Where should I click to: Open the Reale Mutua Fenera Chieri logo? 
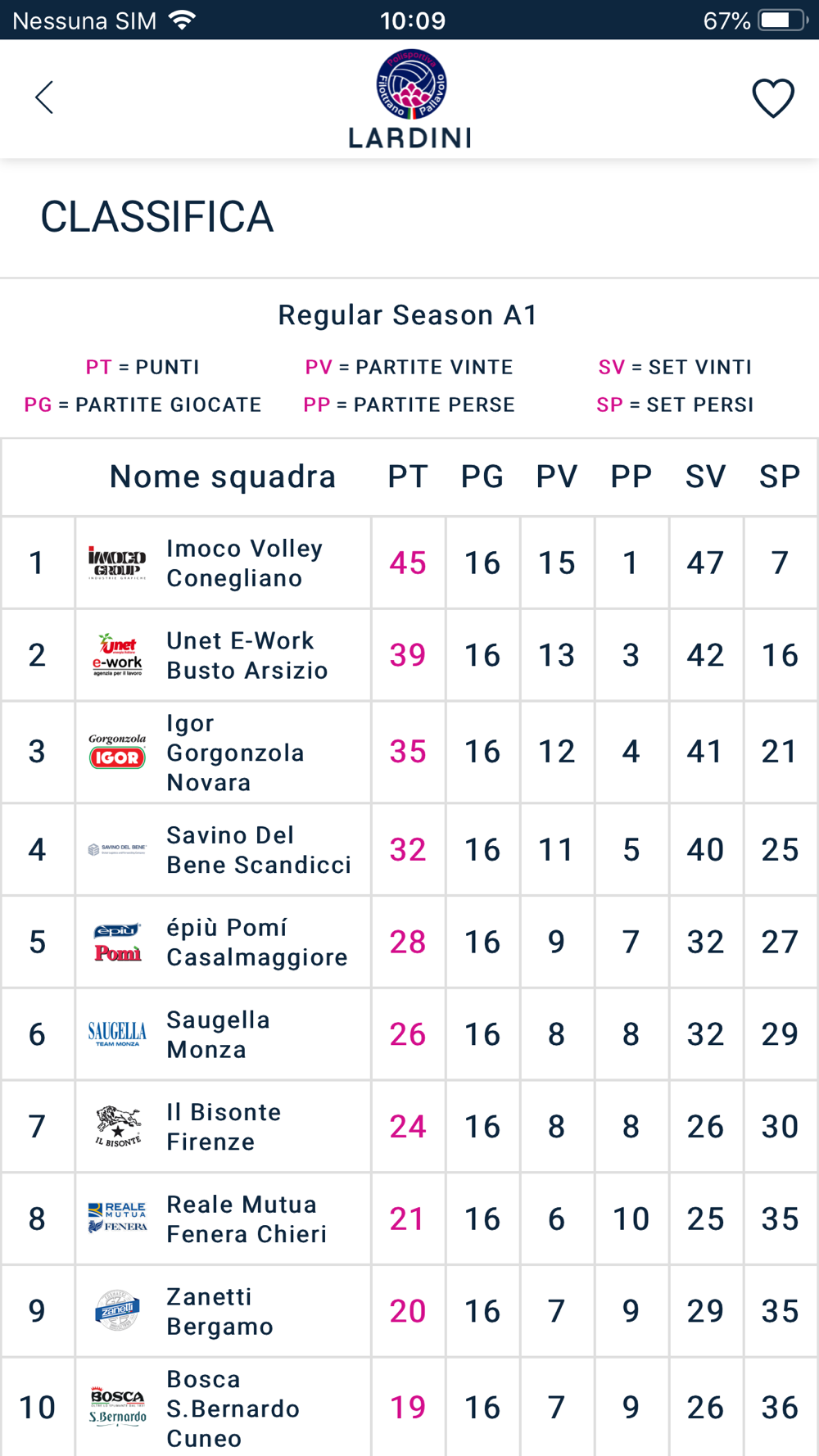[x=117, y=1218]
